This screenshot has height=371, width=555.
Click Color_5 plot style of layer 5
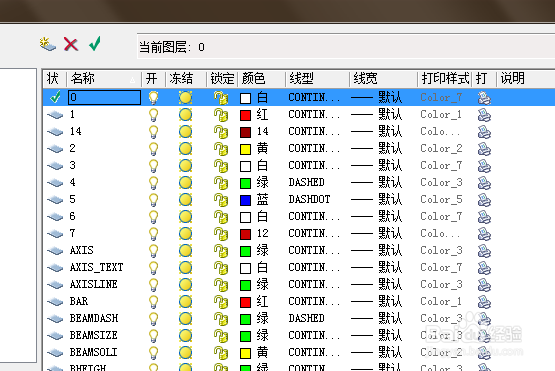click(441, 200)
